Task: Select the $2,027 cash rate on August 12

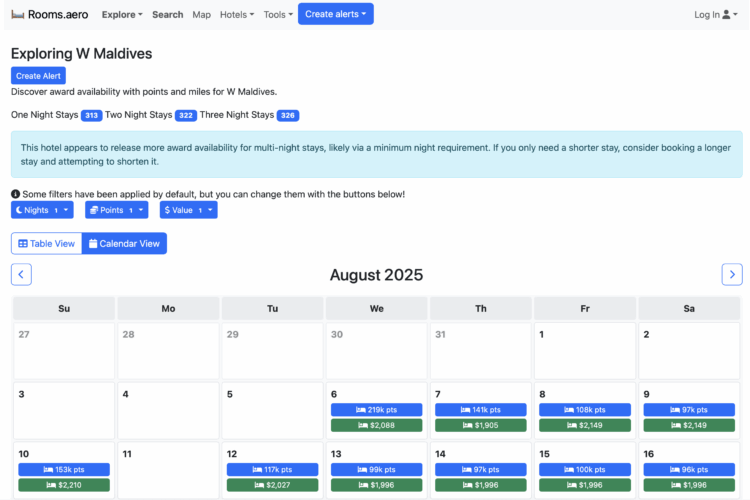Action: [x=272, y=485]
